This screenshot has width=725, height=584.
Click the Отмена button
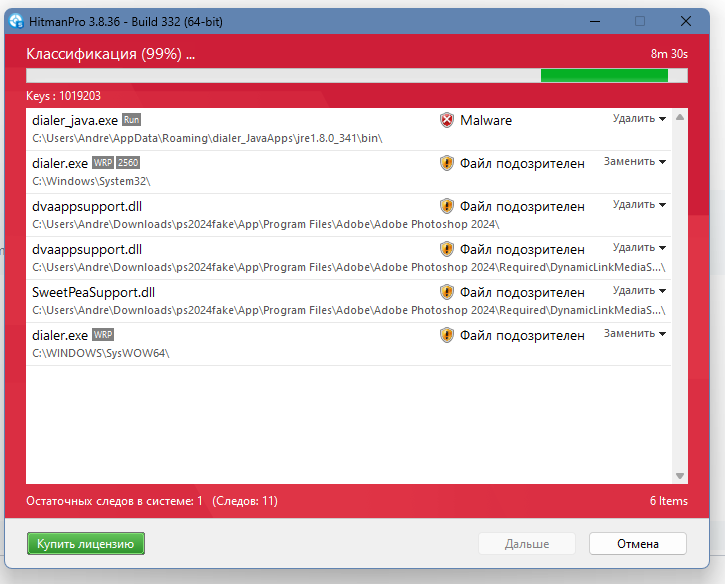[638, 544]
